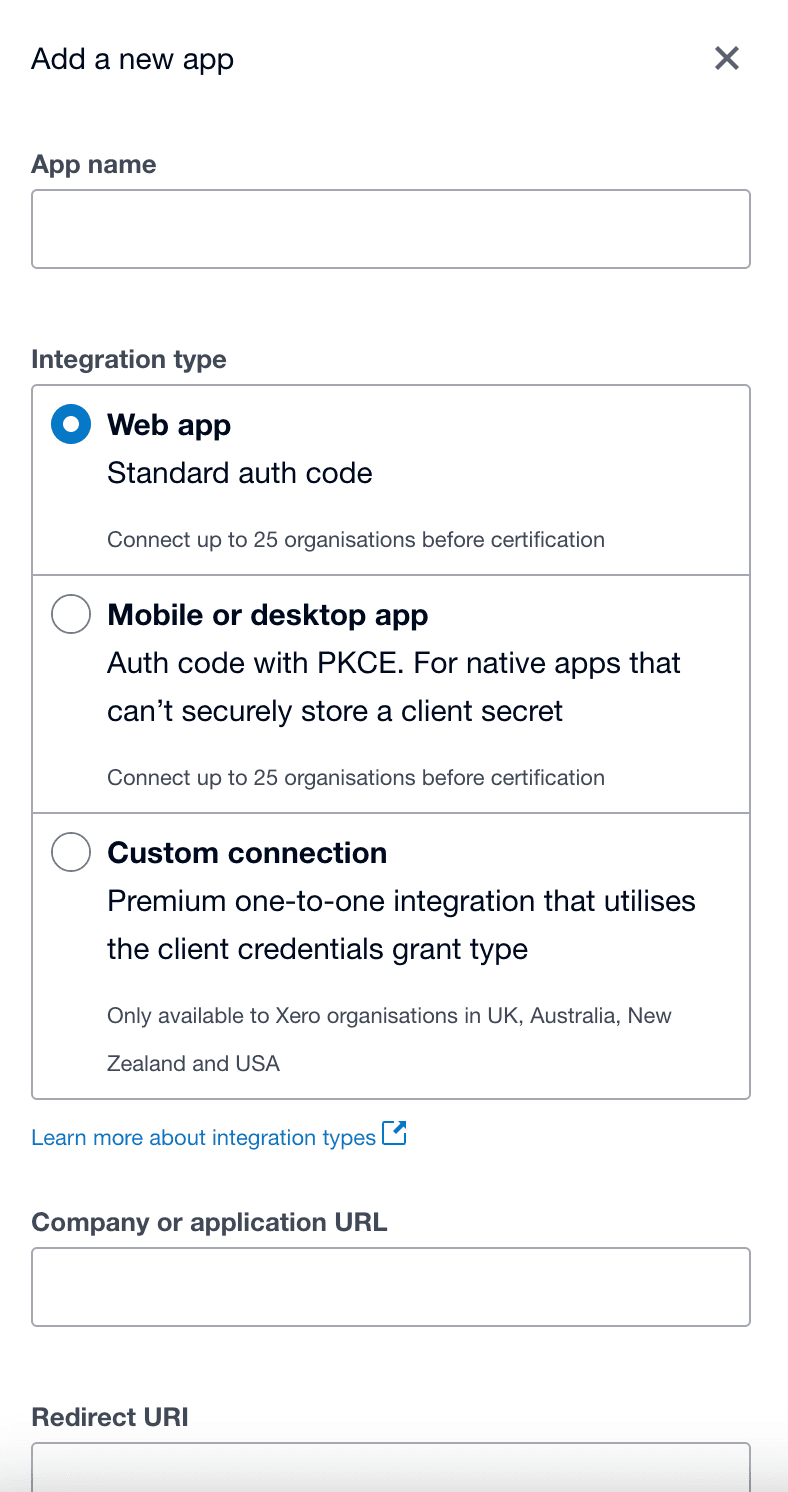The image size is (788, 1492).
Task: Click the Redirect URI label
Action: point(110,1417)
